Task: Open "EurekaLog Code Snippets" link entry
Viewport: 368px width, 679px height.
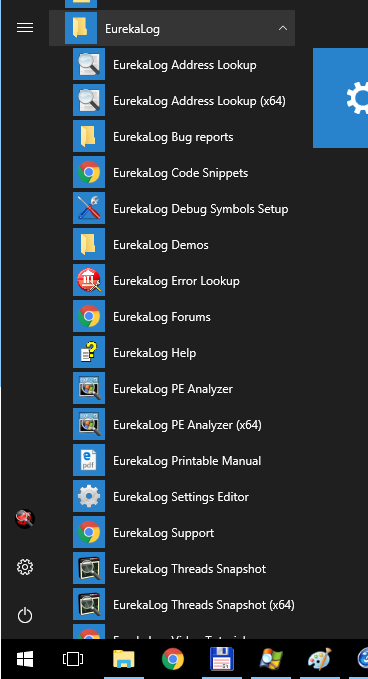Action: tap(181, 173)
